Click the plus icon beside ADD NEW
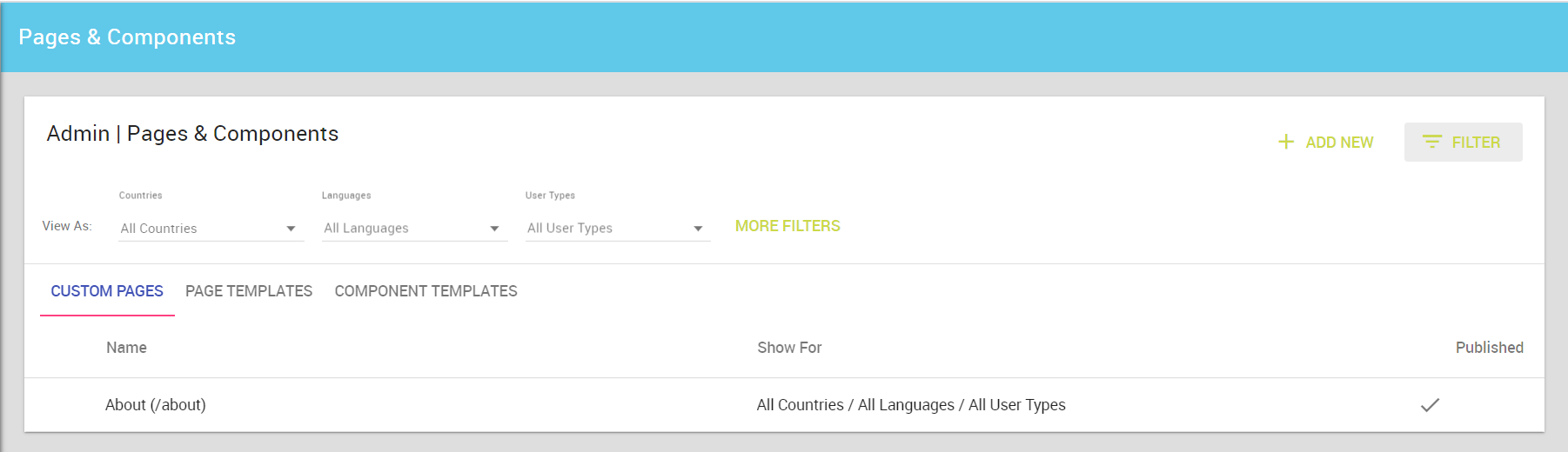 [1286, 142]
